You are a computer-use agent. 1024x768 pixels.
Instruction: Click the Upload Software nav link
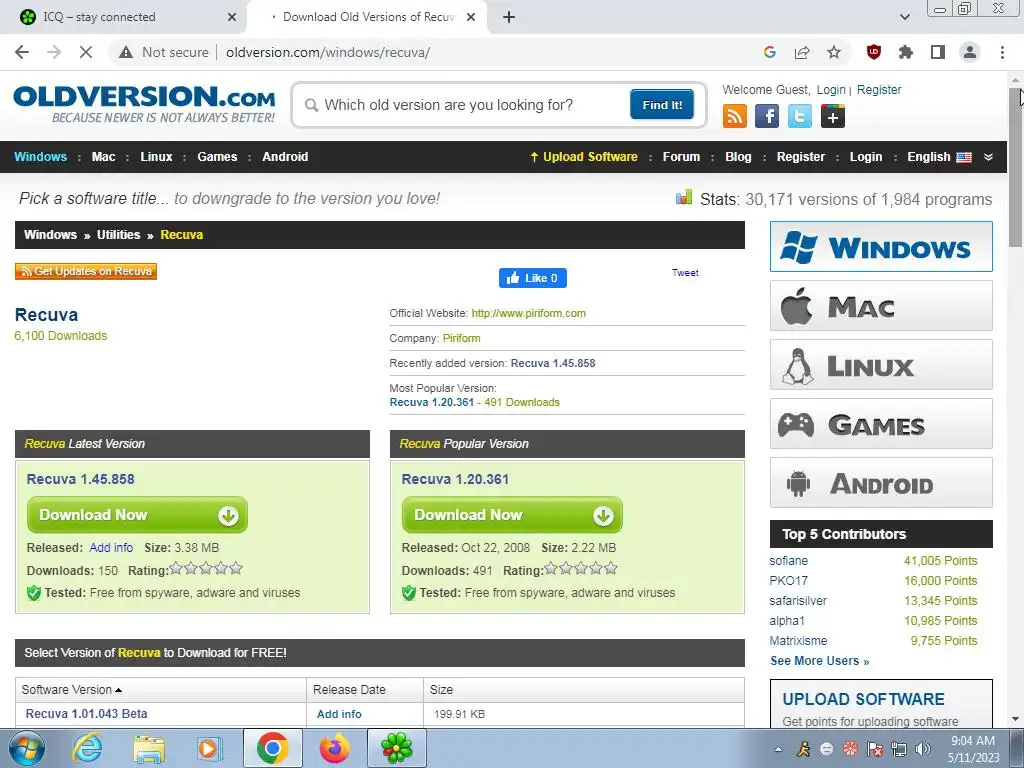(x=584, y=157)
